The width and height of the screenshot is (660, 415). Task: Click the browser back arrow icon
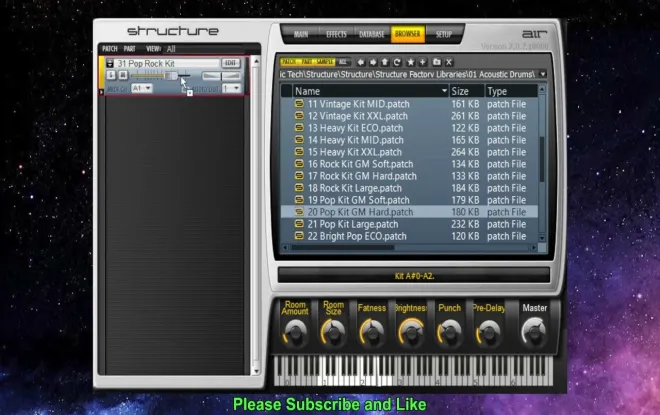(361, 62)
